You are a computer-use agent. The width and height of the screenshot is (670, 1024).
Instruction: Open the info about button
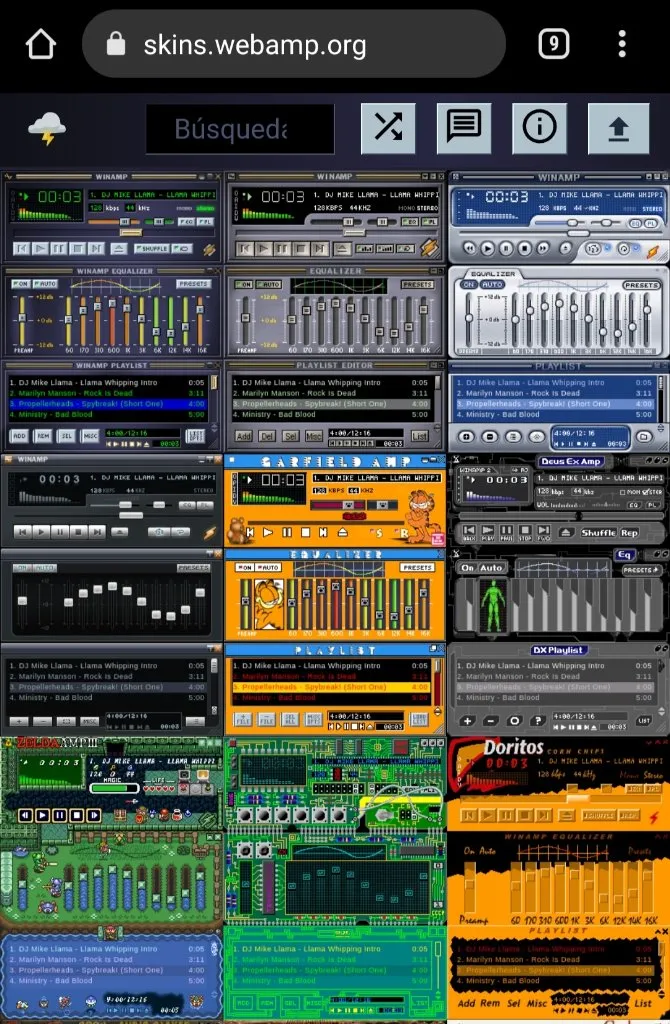(x=539, y=129)
